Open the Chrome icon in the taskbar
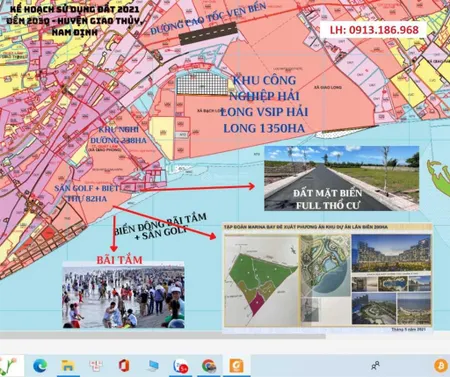The width and height of the screenshot is (450, 377). (209, 366)
